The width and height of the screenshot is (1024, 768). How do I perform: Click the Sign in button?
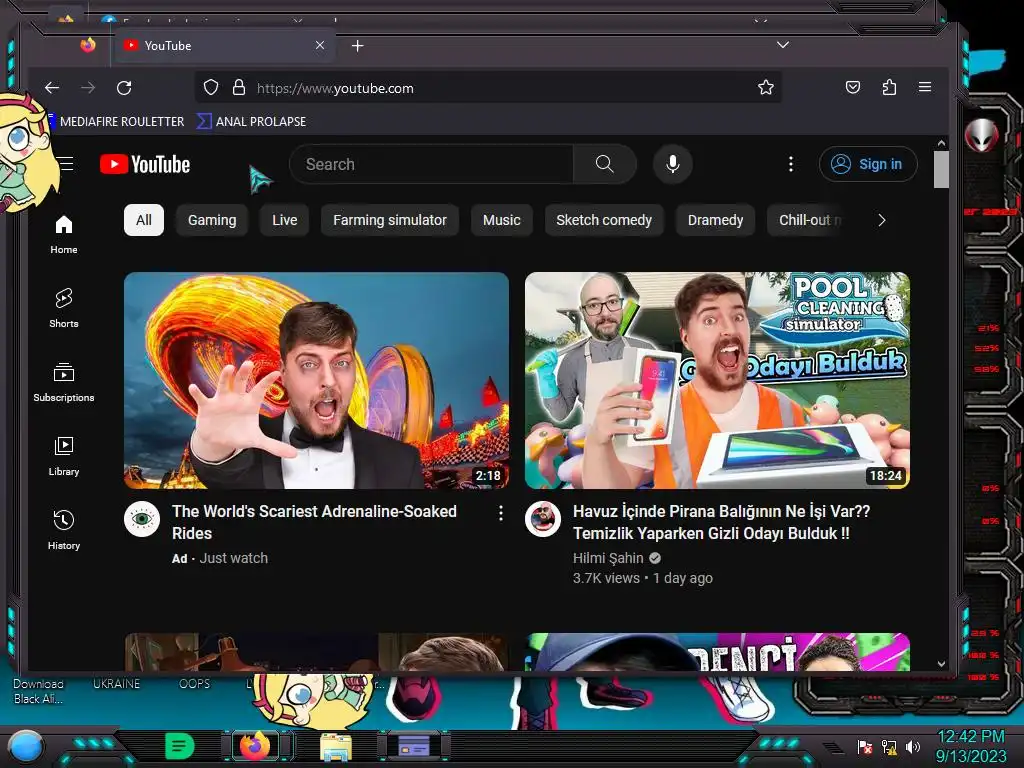pyautogui.click(x=868, y=164)
